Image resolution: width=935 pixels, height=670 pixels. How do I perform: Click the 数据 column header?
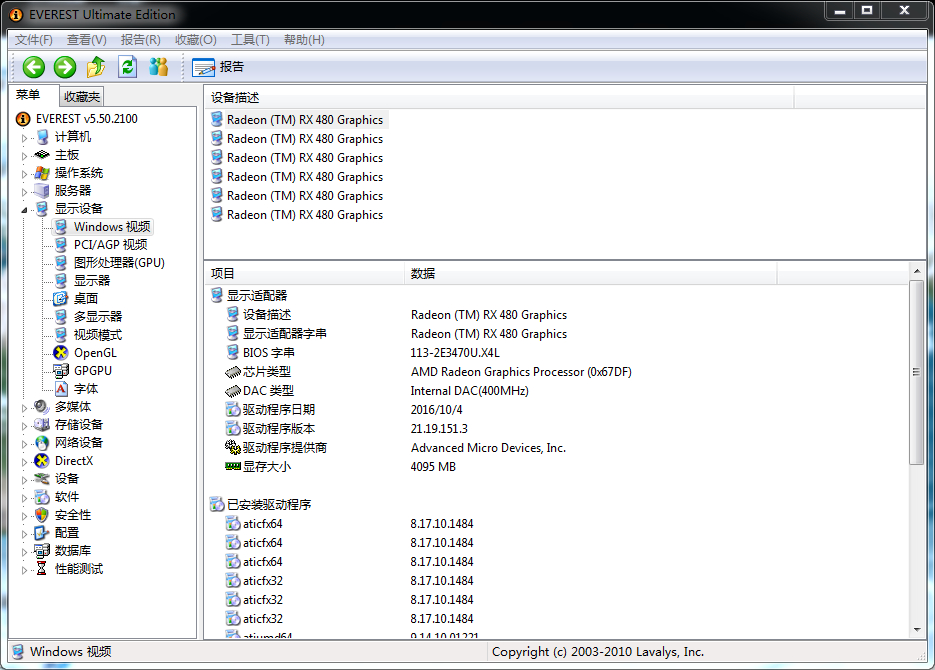click(591, 274)
